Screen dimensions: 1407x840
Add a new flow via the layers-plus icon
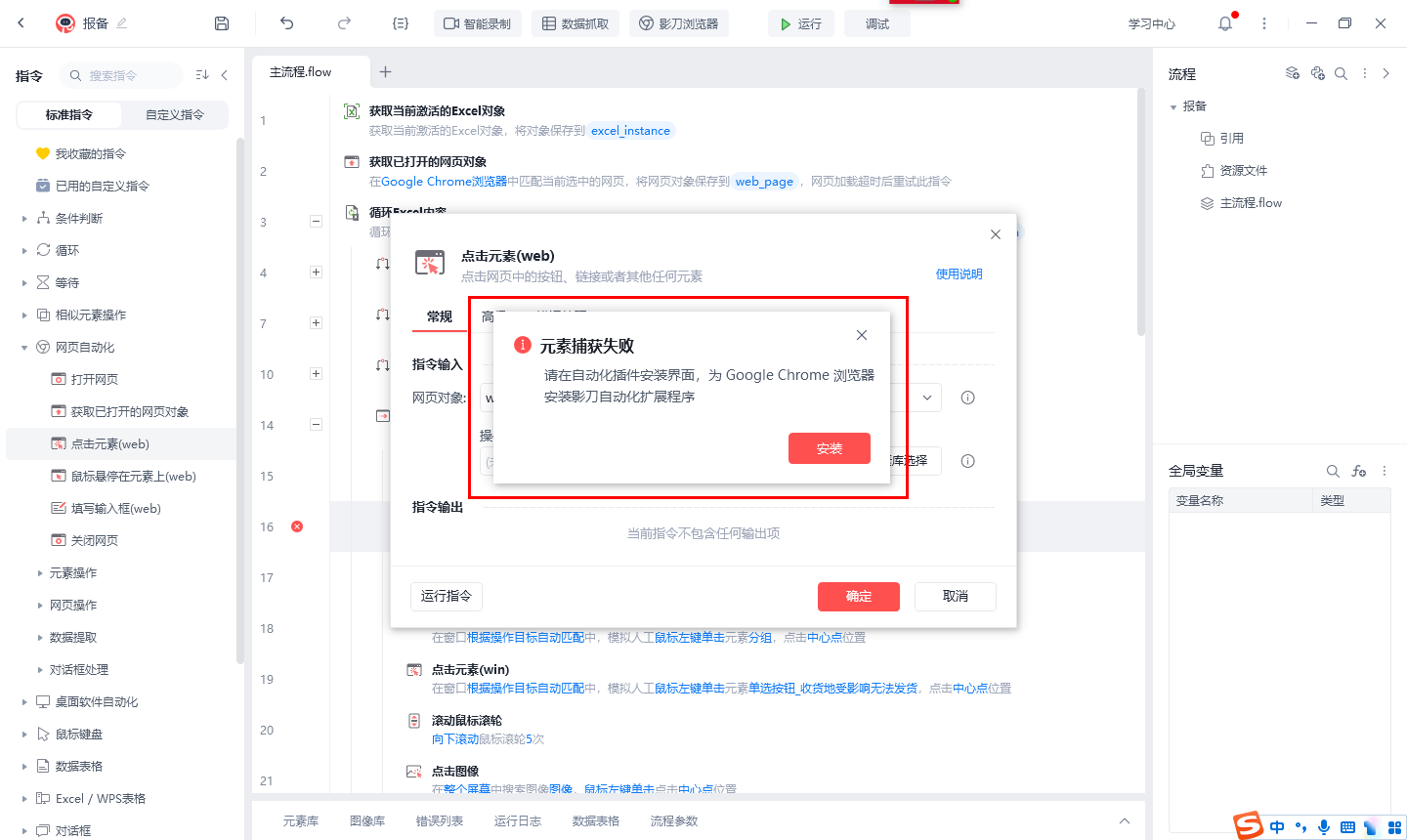click(1293, 73)
